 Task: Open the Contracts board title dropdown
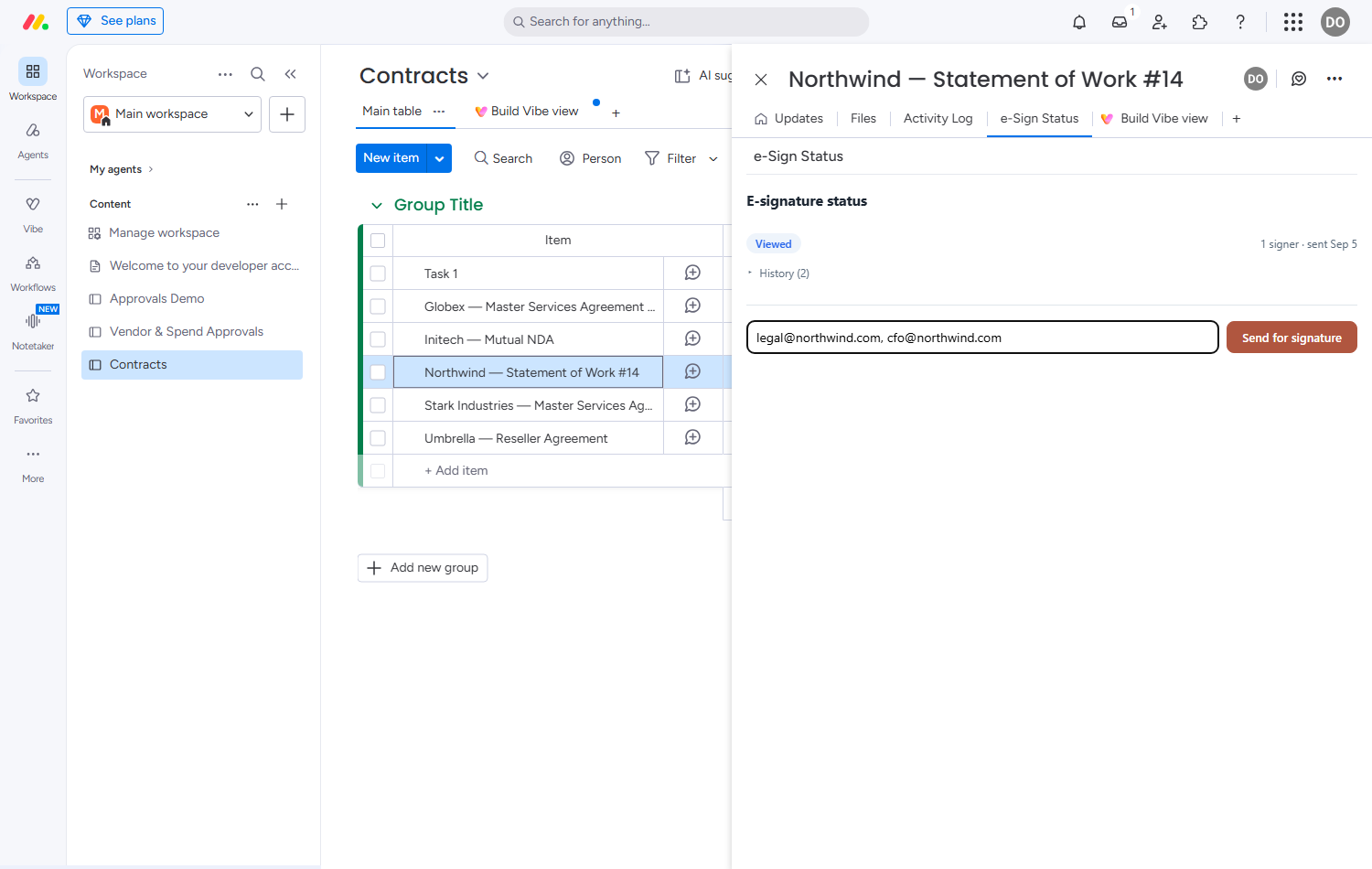(x=483, y=76)
